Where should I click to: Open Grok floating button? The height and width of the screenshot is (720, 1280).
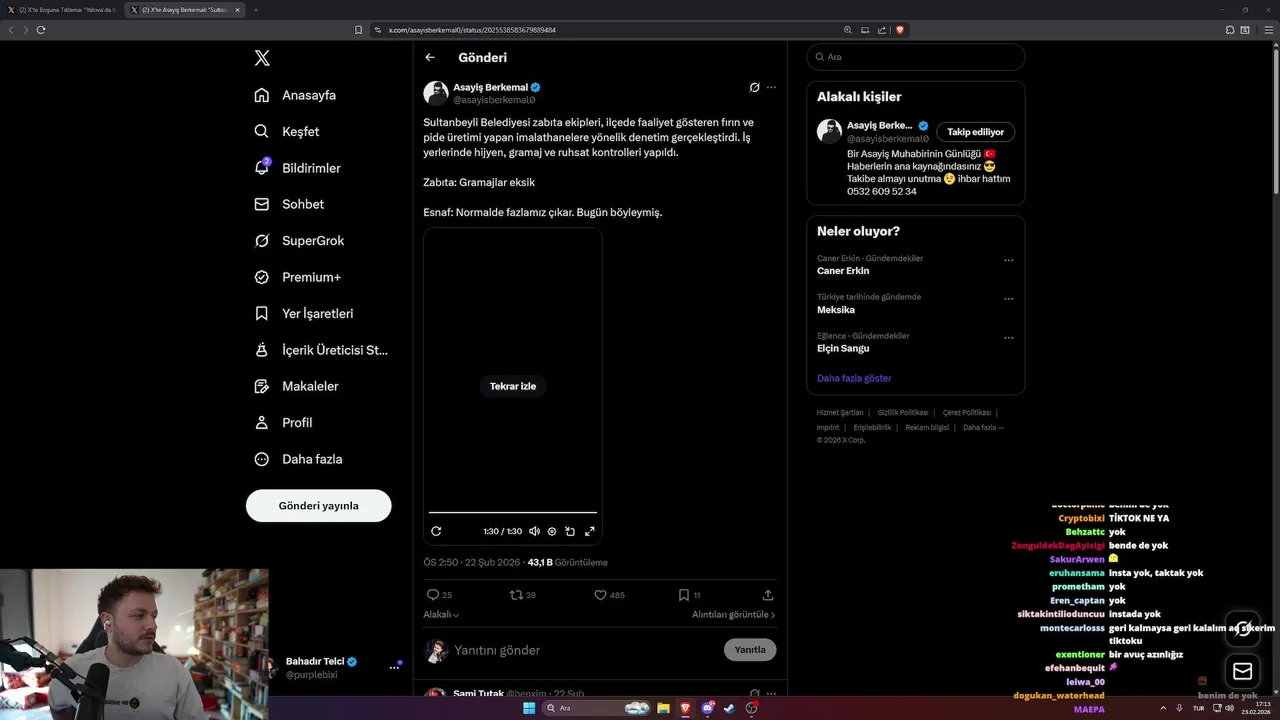(1243, 629)
